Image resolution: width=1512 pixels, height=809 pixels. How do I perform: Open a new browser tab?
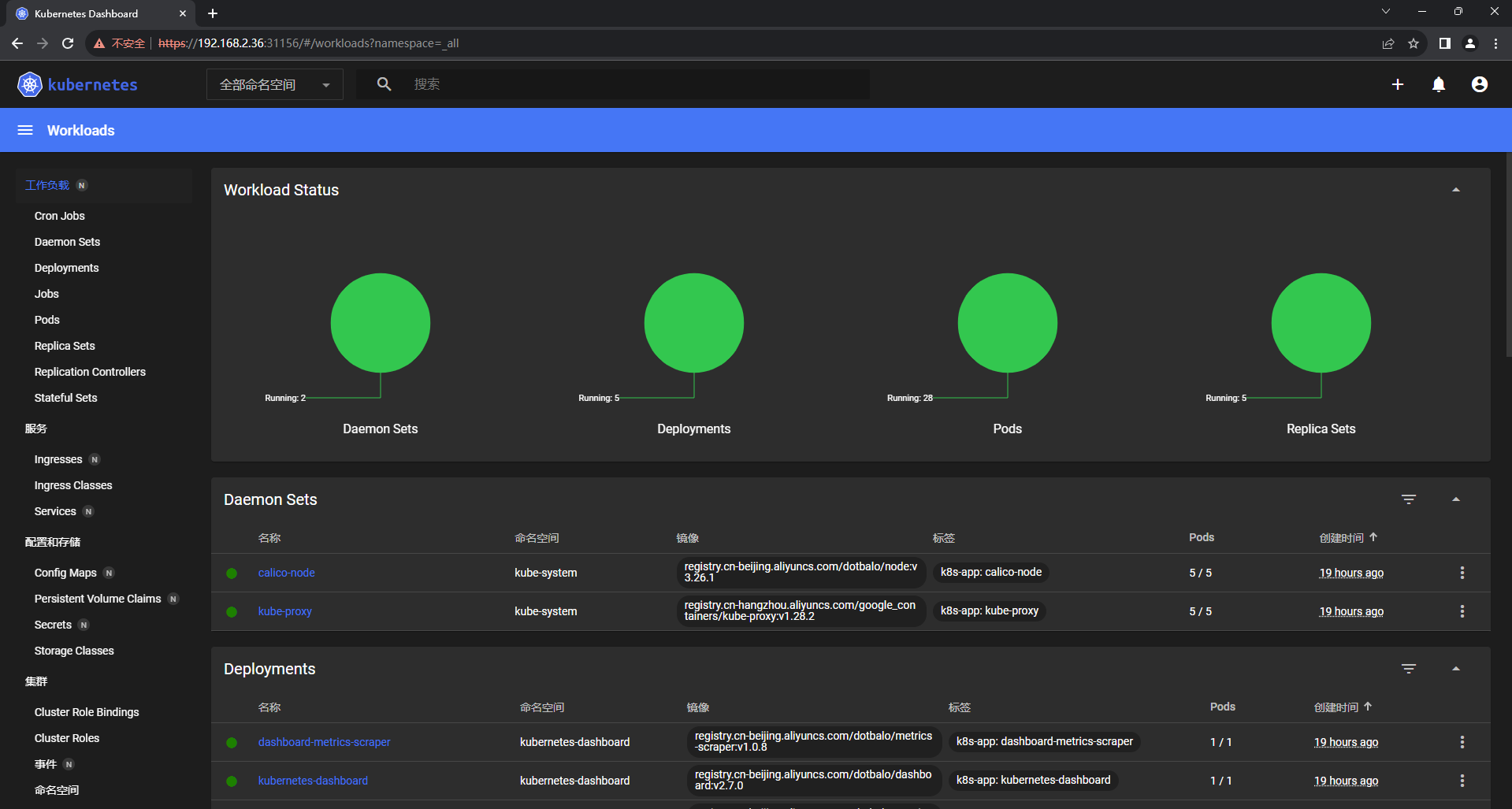pos(213,13)
